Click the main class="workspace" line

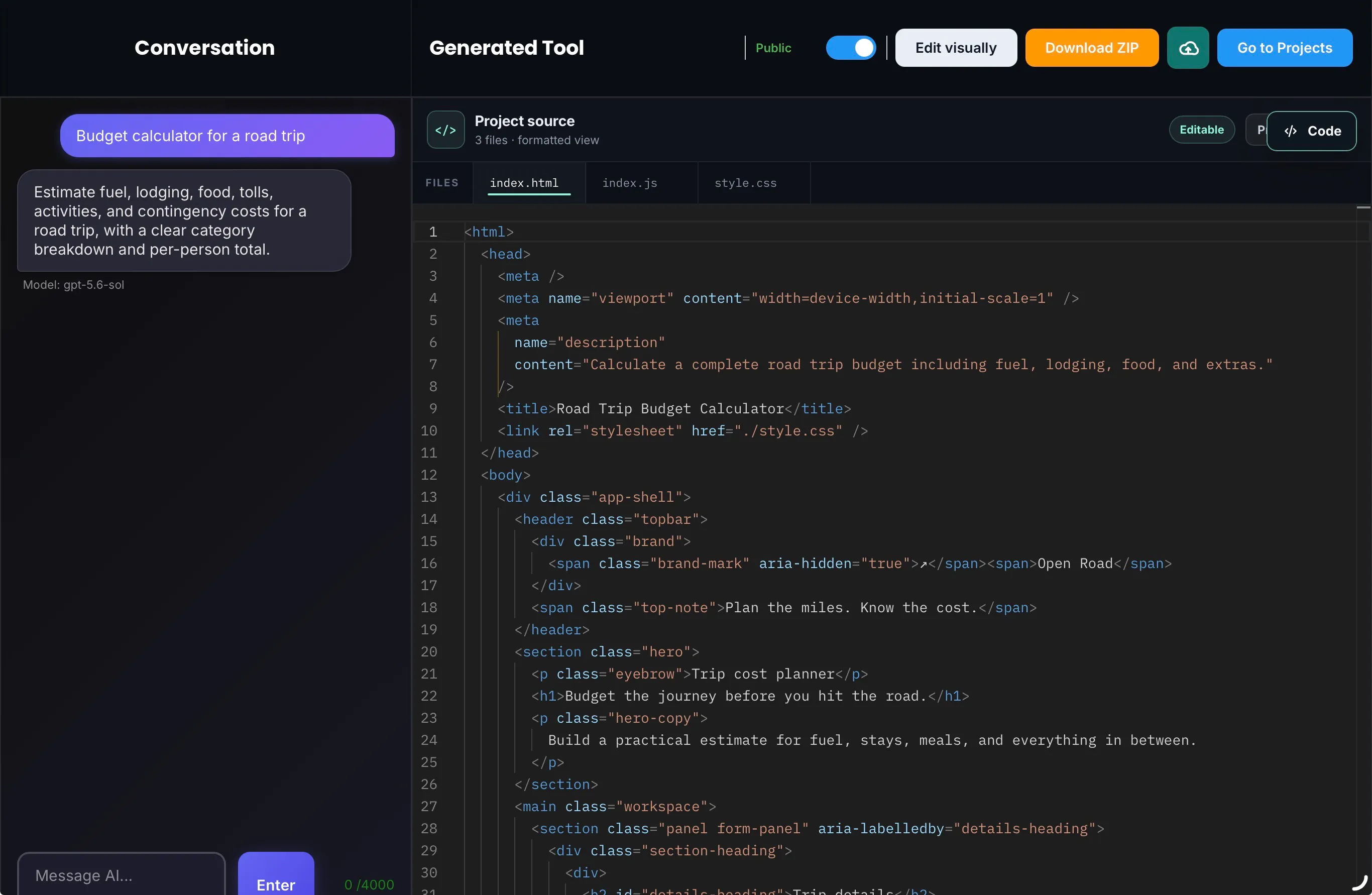[x=615, y=806]
